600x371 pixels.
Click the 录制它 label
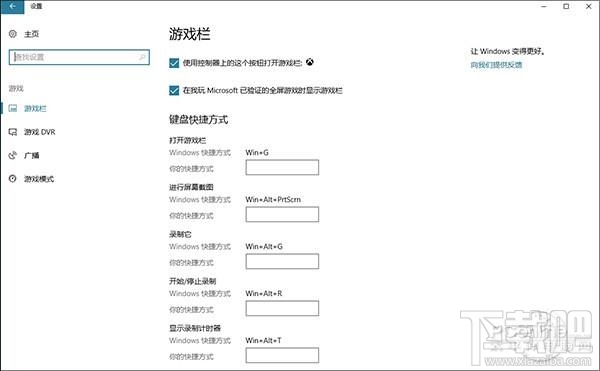pyautogui.click(x=180, y=234)
